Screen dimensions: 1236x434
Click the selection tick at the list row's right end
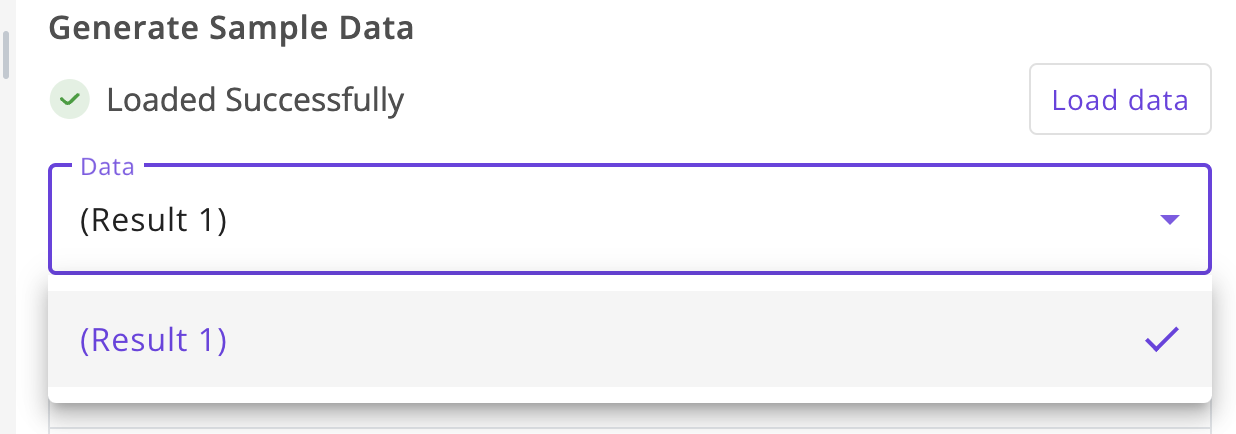tap(1162, 340)
